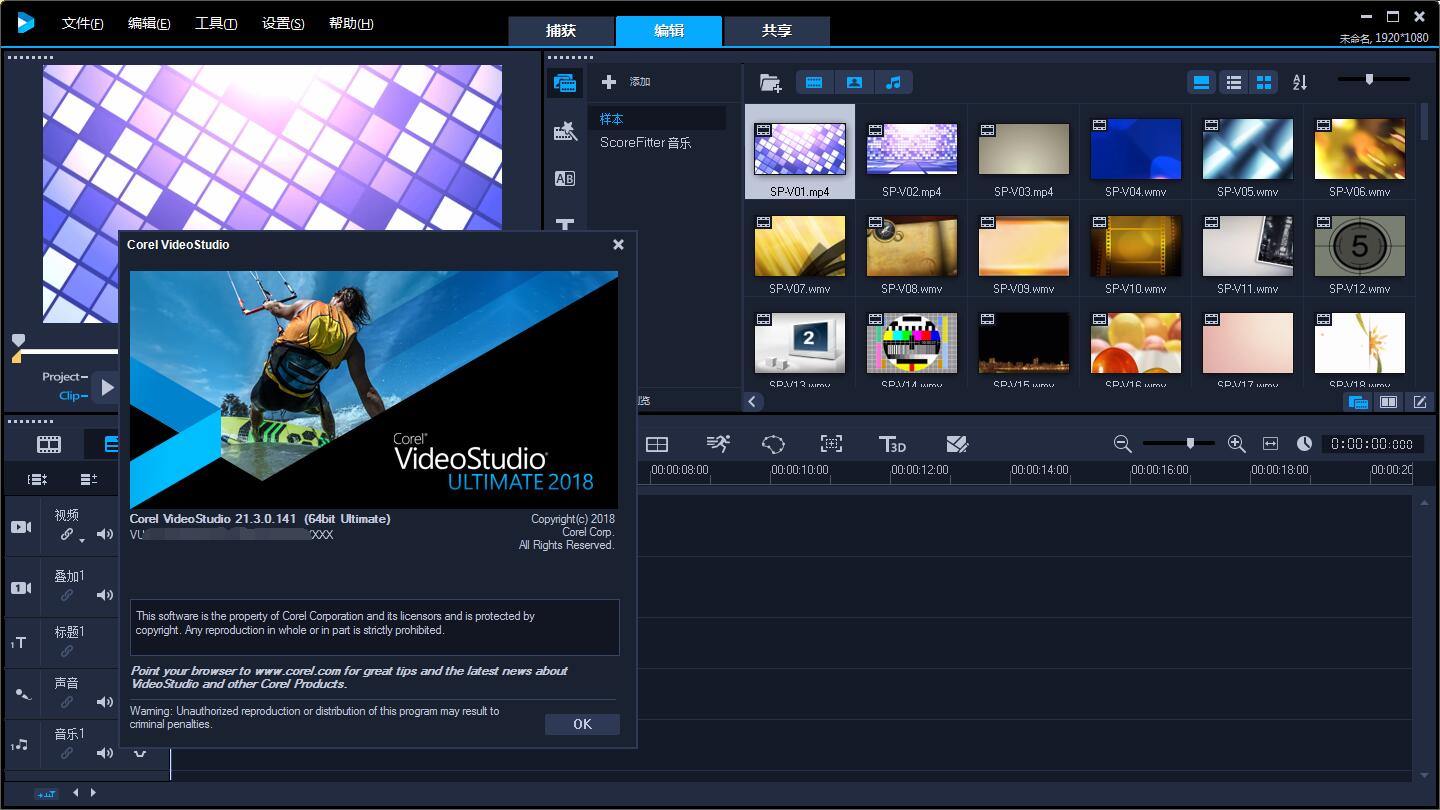Switch to the 捕获 tab
Screen dimensions: 1440x810
561,31
